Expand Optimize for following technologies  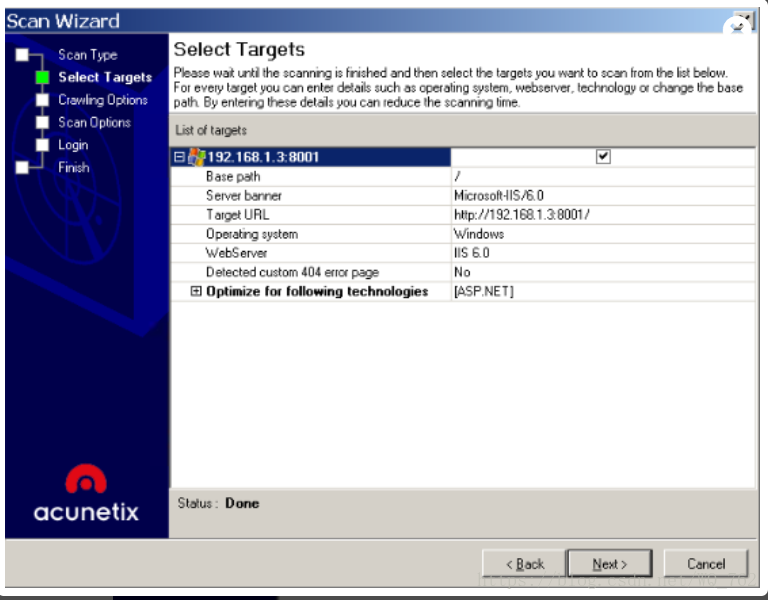pos(195,291)
